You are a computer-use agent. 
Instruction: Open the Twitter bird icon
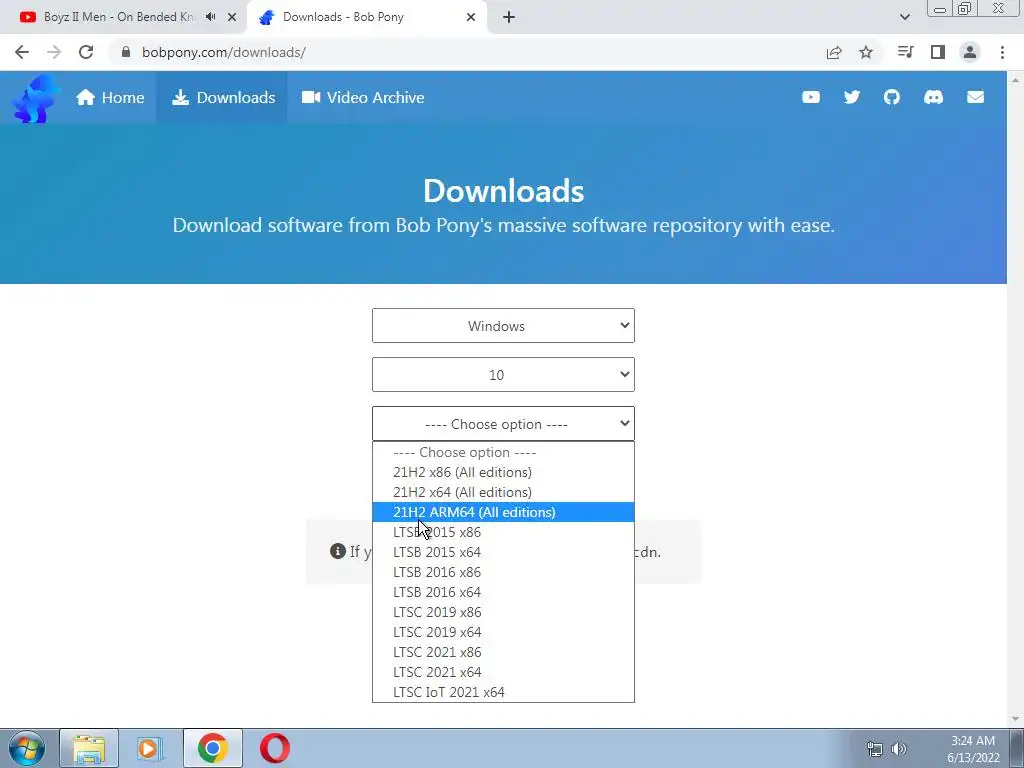click(x=852, y=97)
